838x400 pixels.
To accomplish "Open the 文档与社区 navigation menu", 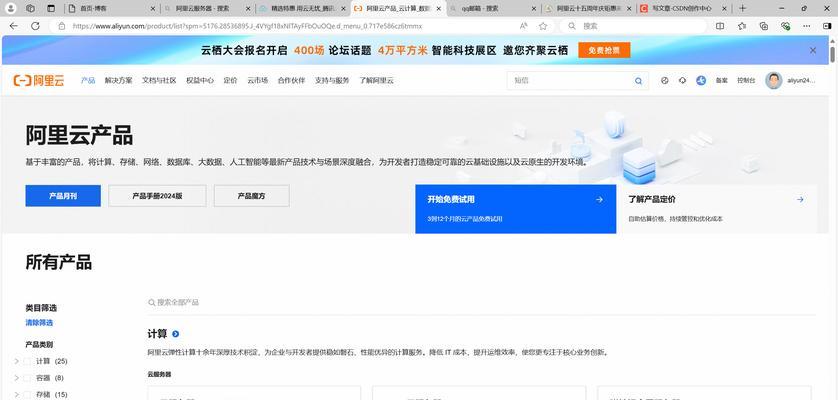I will tap(159, 81).
